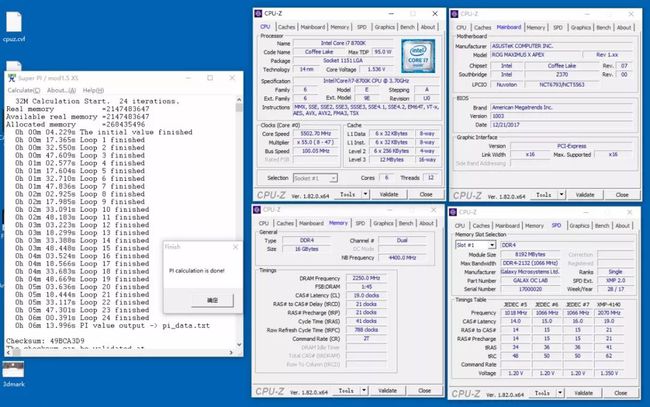Click the Super PI vertical scrollbar down arrow
This screenshot has height=407, width=650.
239,344
